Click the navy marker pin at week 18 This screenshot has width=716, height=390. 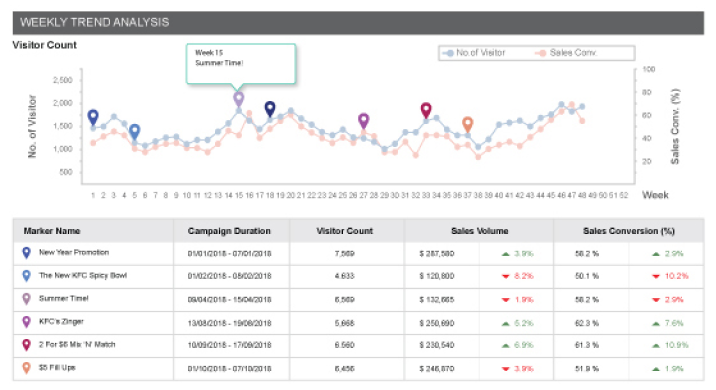(x=270, y=109)
